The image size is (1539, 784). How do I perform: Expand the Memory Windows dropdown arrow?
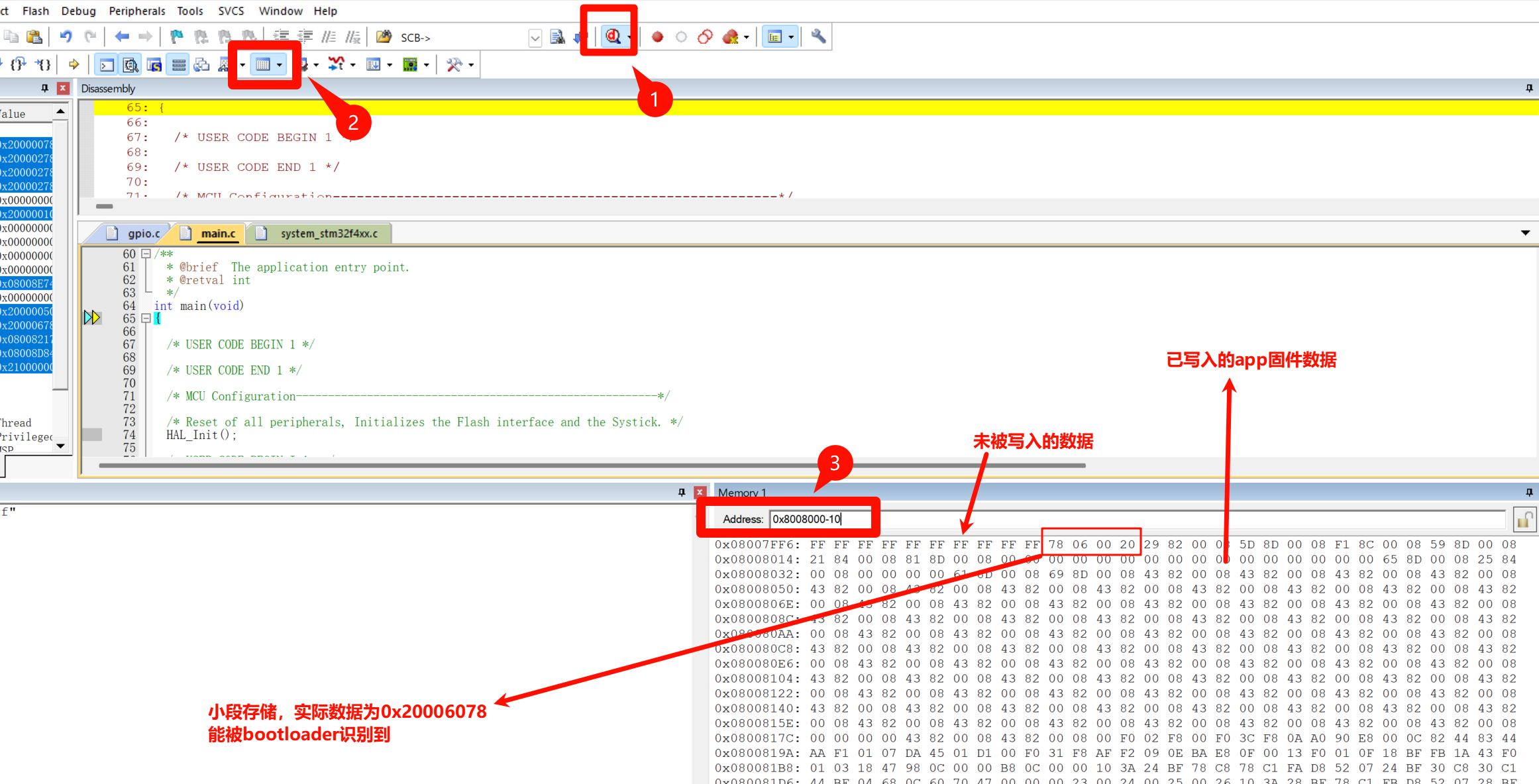pos(280,64)
